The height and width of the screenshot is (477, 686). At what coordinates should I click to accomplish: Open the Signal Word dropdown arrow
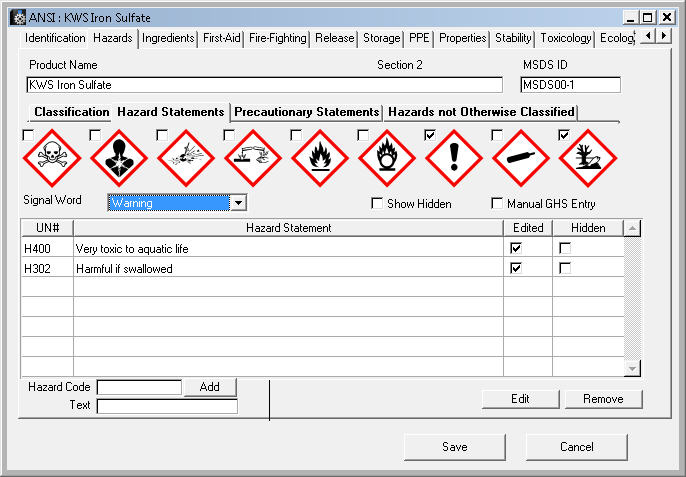coord(238,203)
